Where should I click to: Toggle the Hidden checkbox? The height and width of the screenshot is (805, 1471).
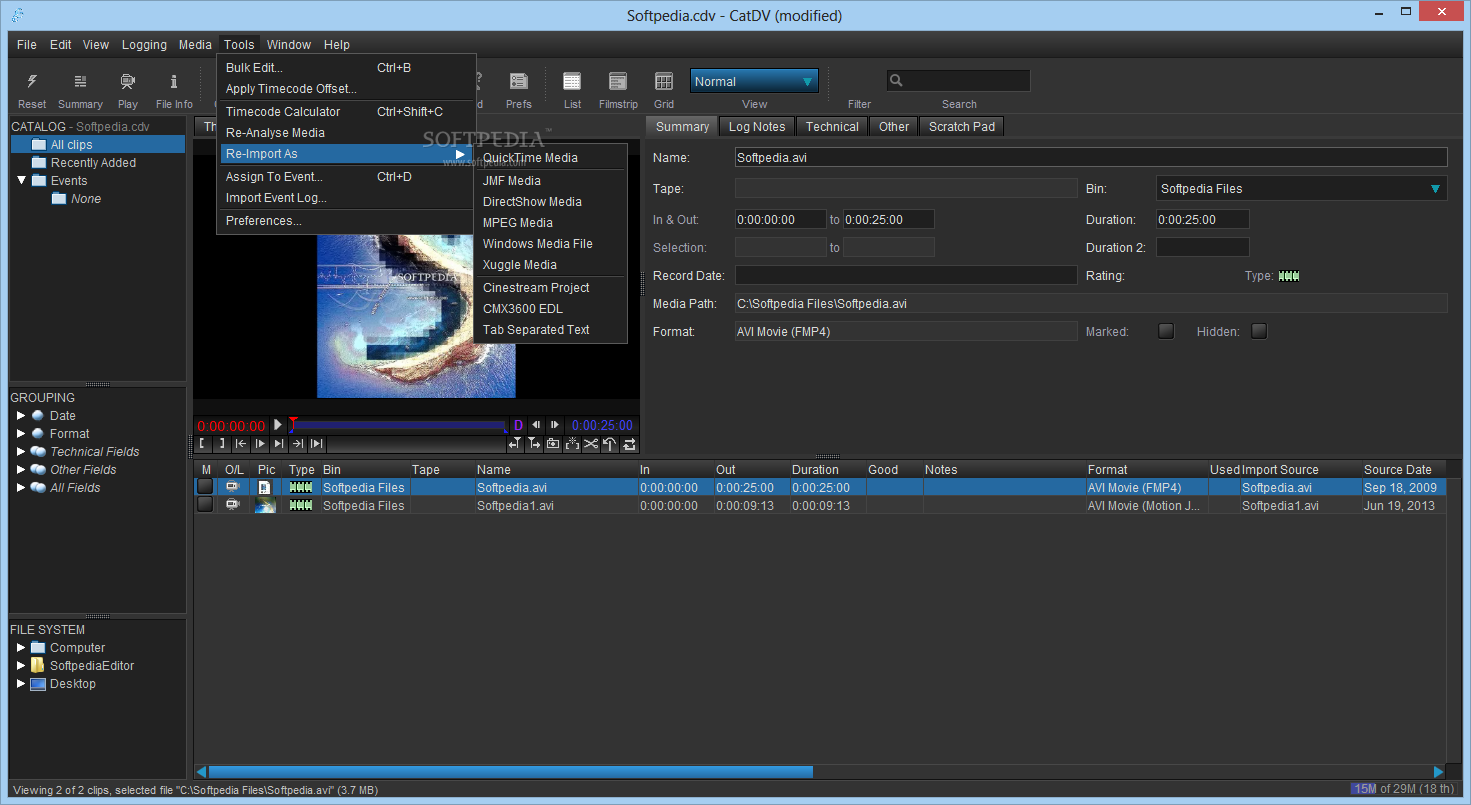1259,331
